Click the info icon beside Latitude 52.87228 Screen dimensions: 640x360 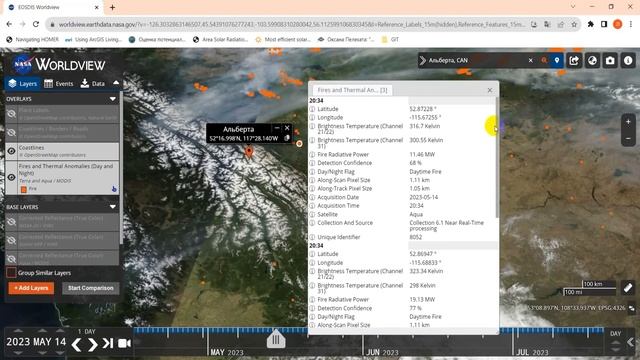click(x=312, y=109)
